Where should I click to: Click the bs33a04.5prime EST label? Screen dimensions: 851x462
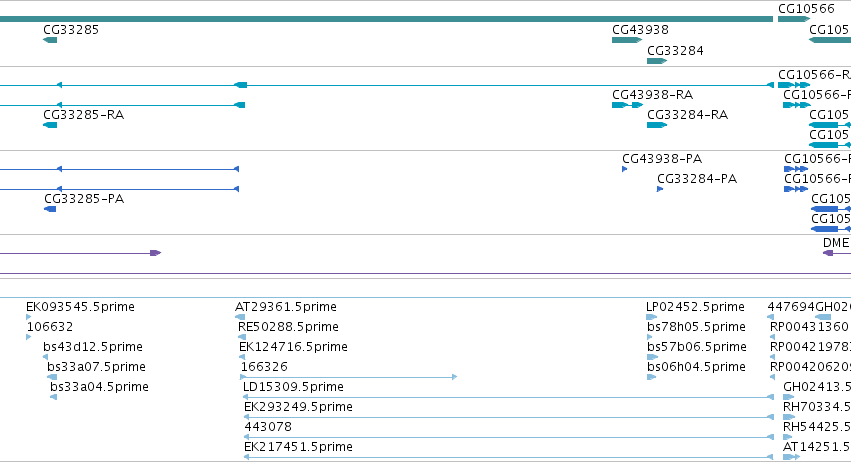point(99,387)
